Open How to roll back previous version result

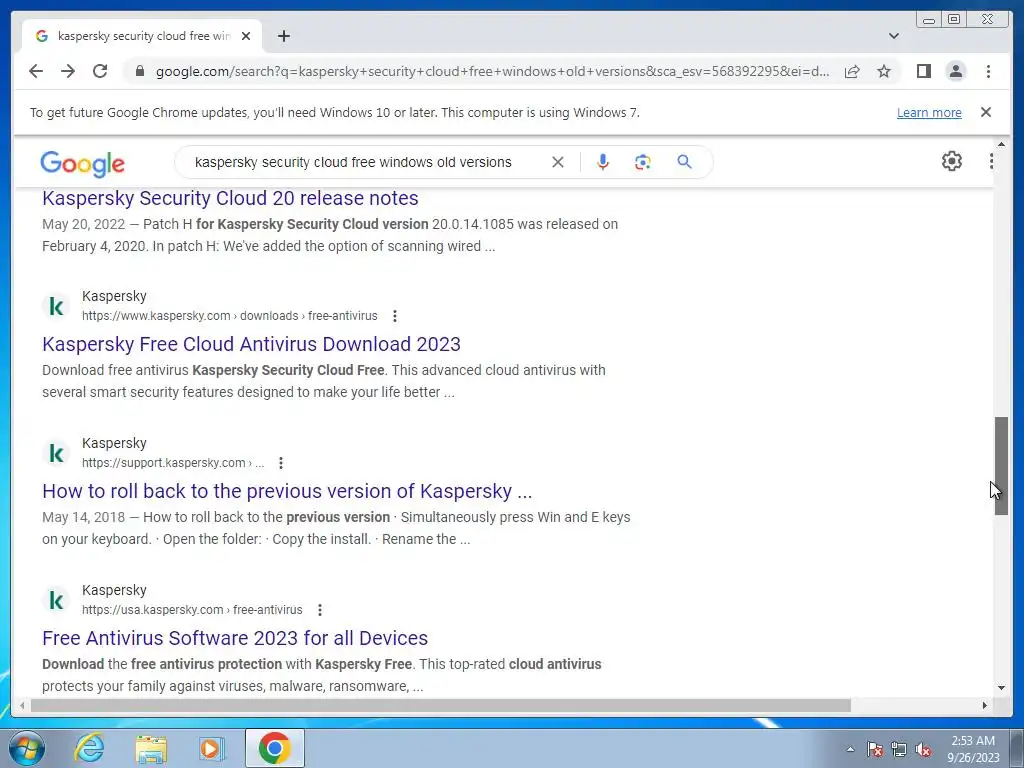287,491
